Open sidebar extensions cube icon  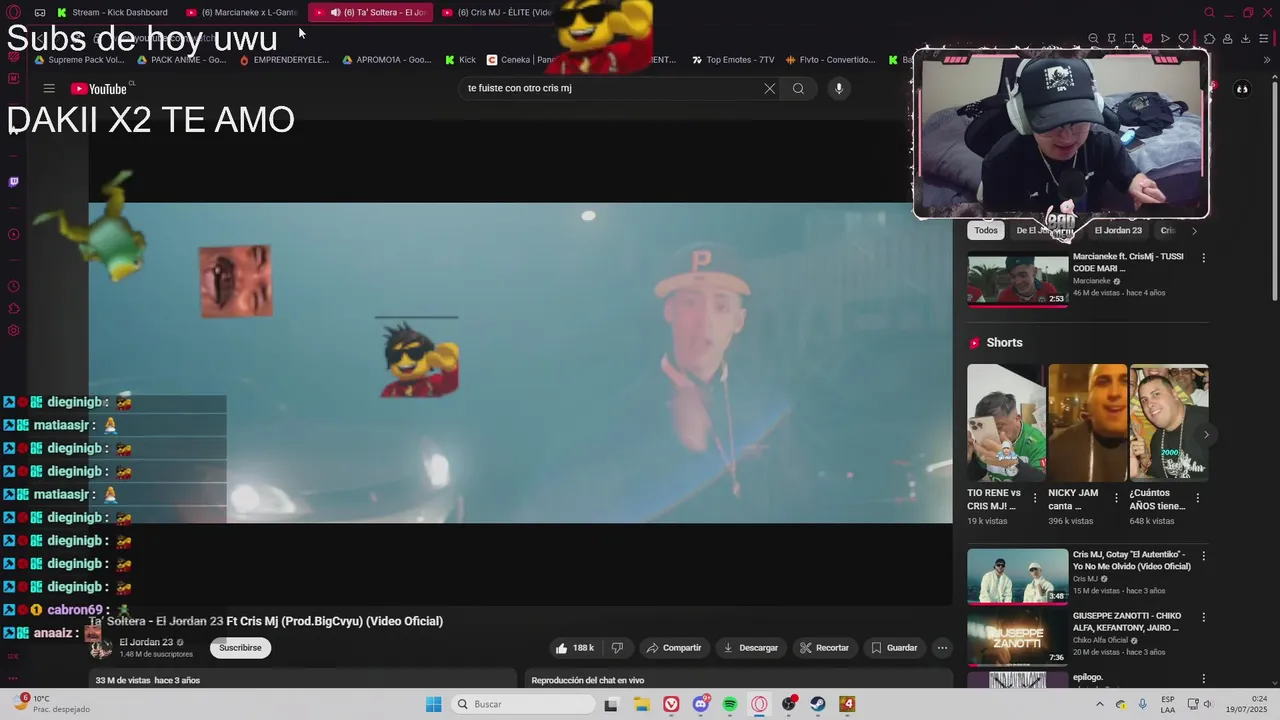tap(13, 309)
